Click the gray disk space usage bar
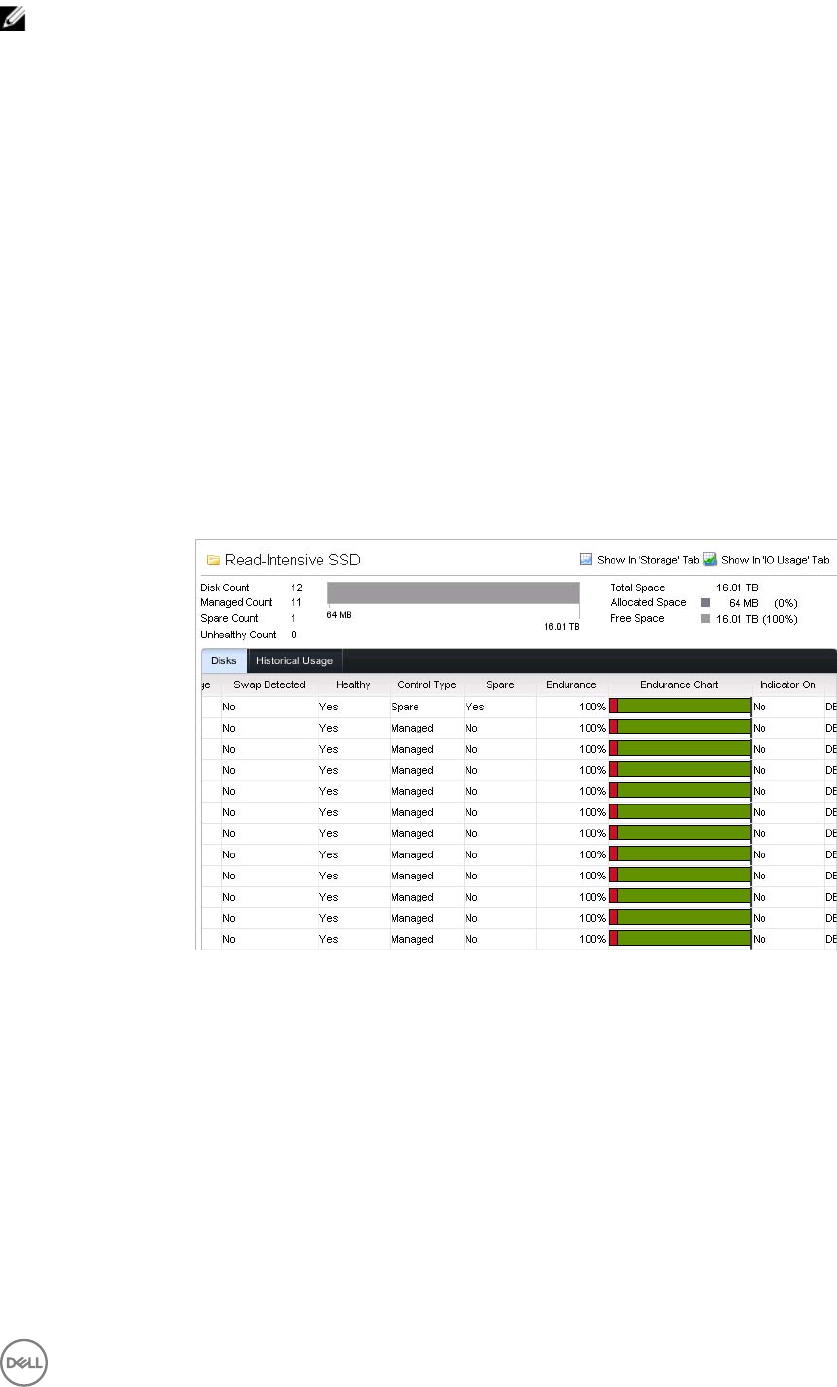Screen dimensions: 837x1387 453,592
